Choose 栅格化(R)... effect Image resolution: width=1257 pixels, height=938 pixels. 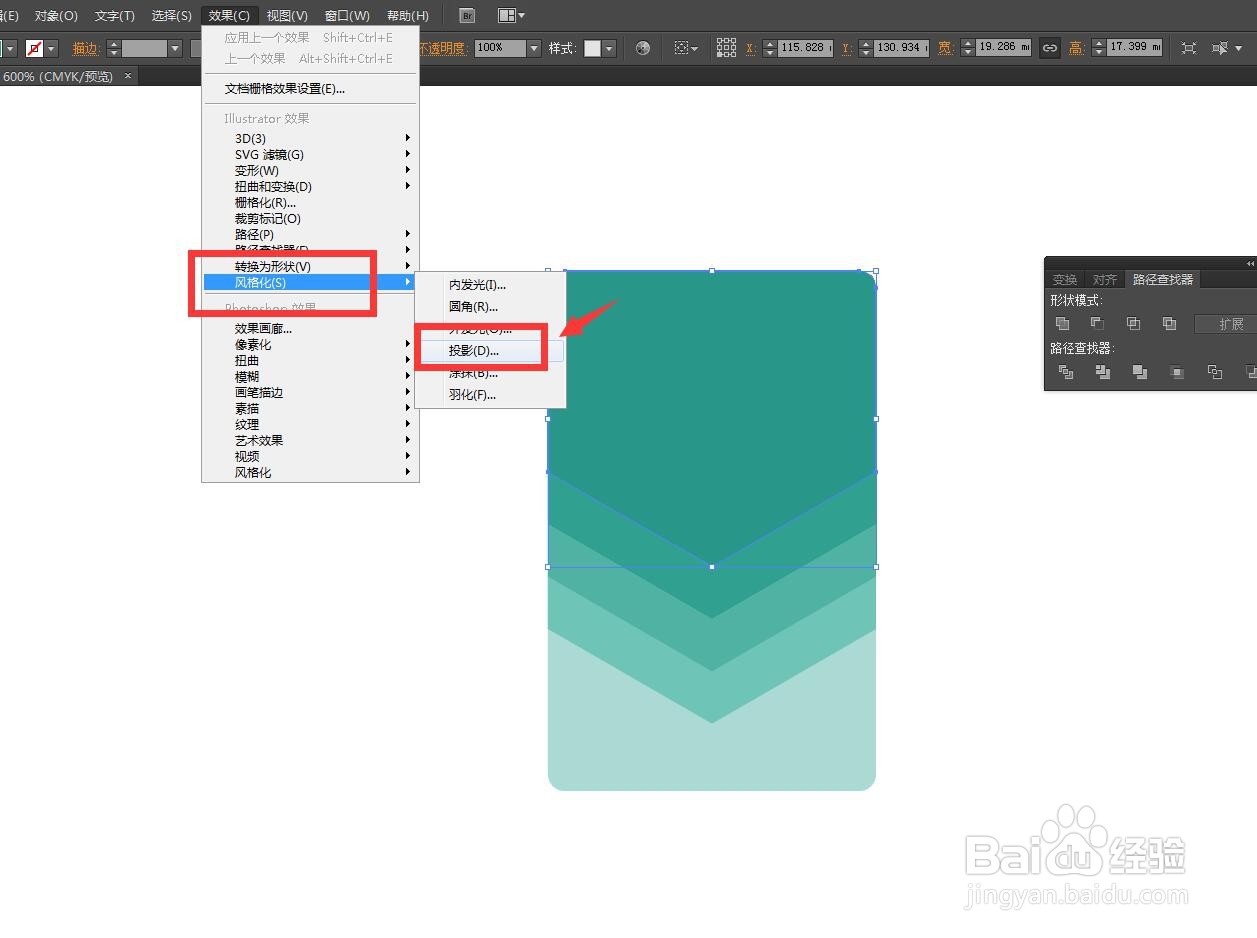click(310, 202)
